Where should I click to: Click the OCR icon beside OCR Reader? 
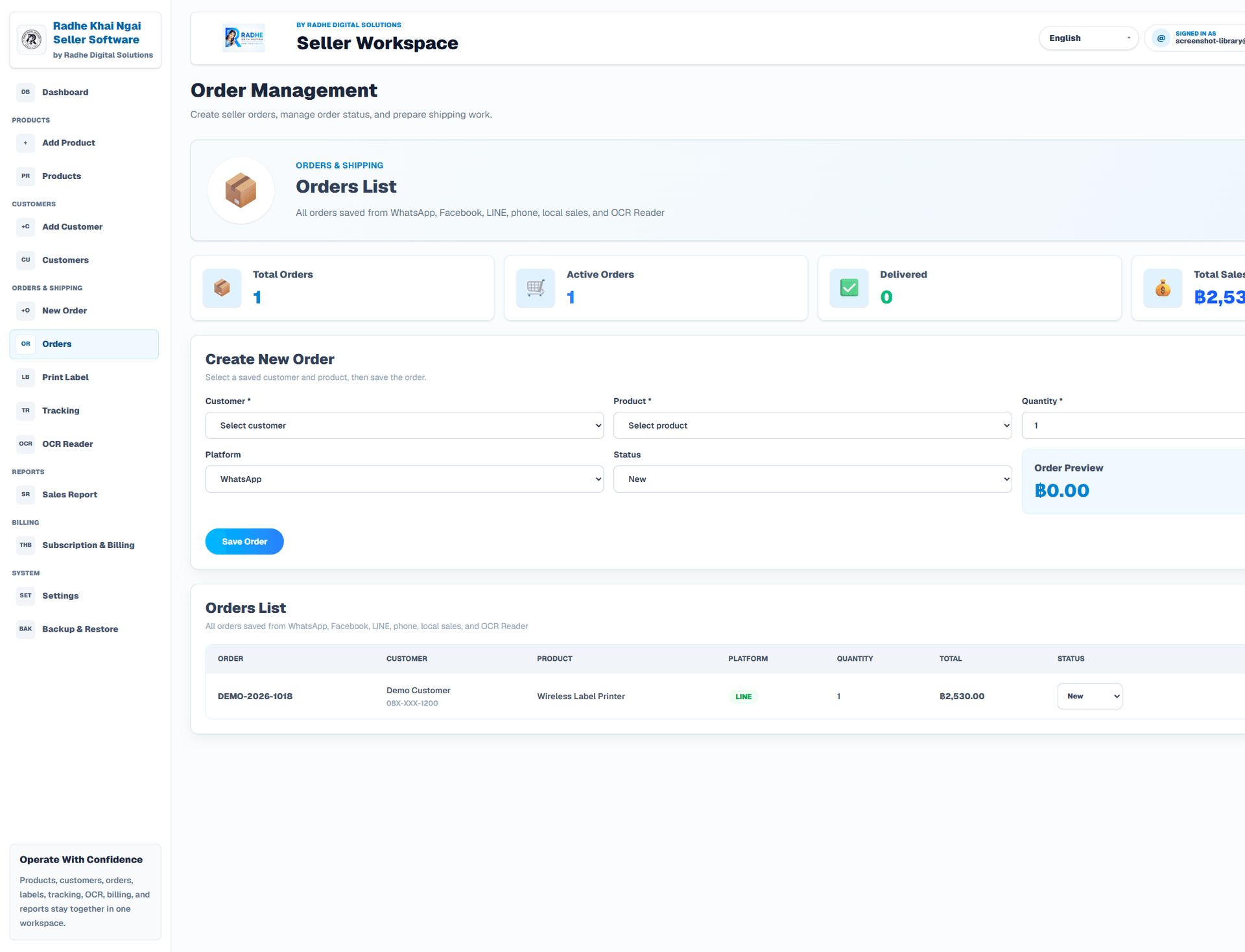pos(25,444)
